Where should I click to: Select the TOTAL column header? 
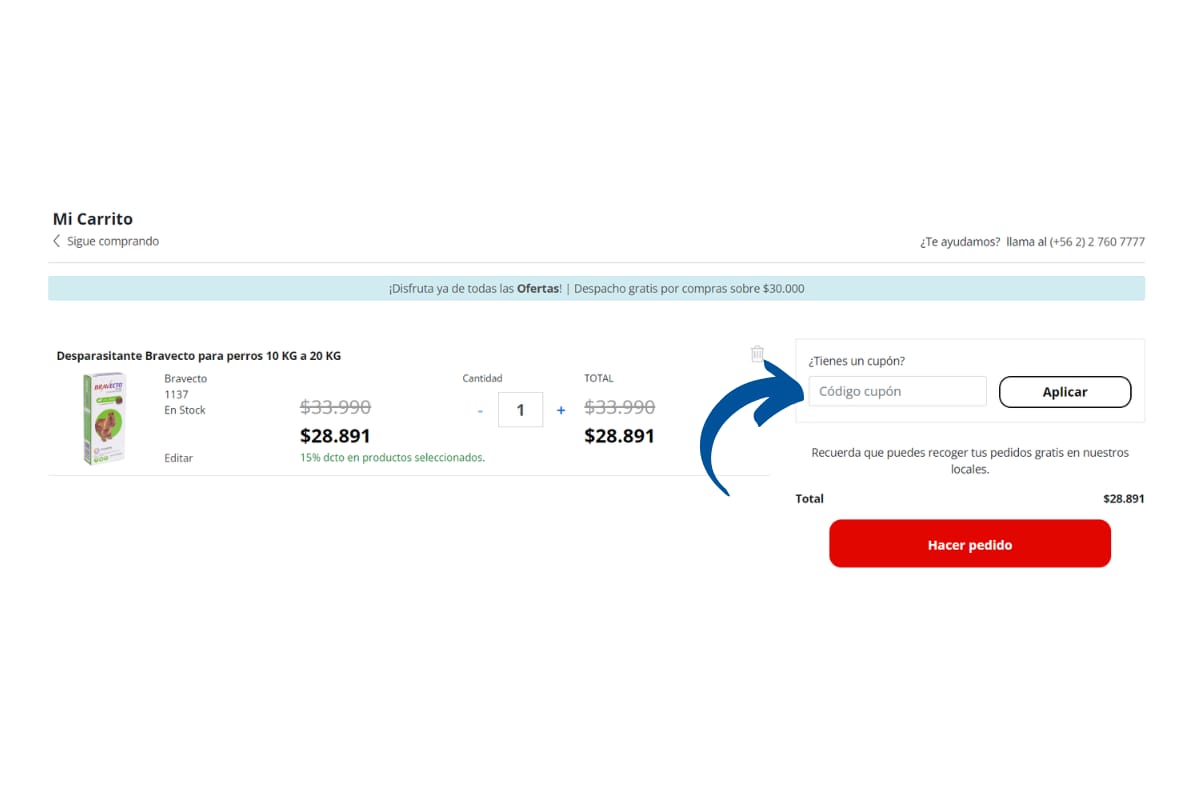click(599, 378)
